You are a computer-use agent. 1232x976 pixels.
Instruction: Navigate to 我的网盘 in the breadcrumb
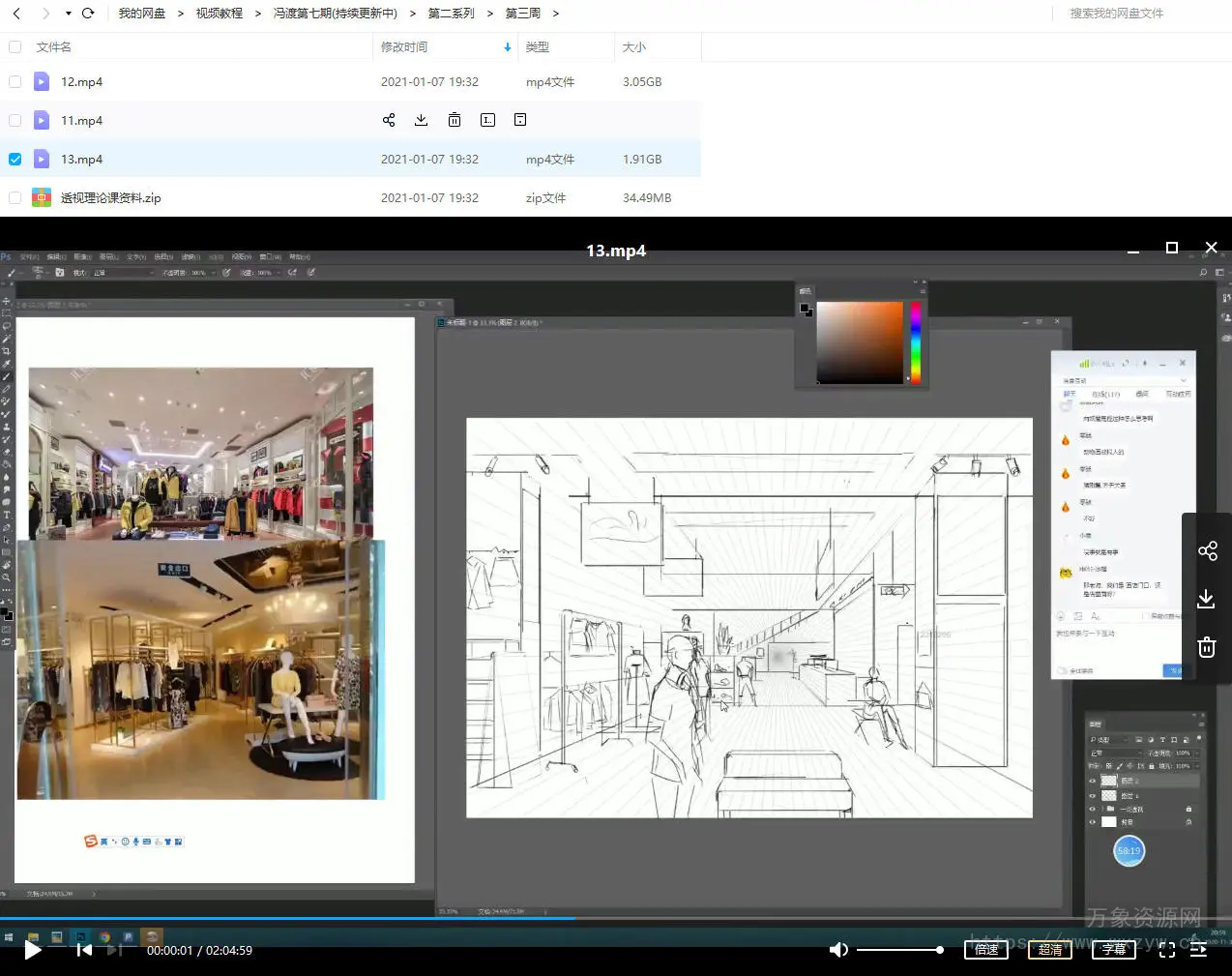[x=141, y=14]
